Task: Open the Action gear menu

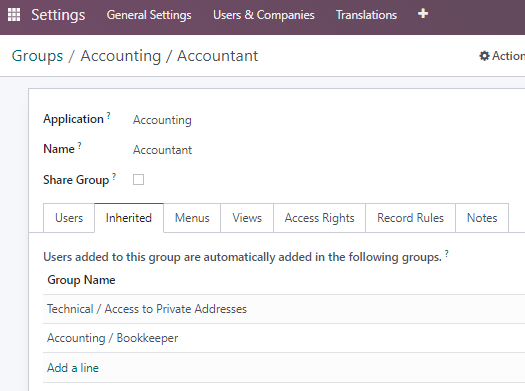Action: coord(502,56)
